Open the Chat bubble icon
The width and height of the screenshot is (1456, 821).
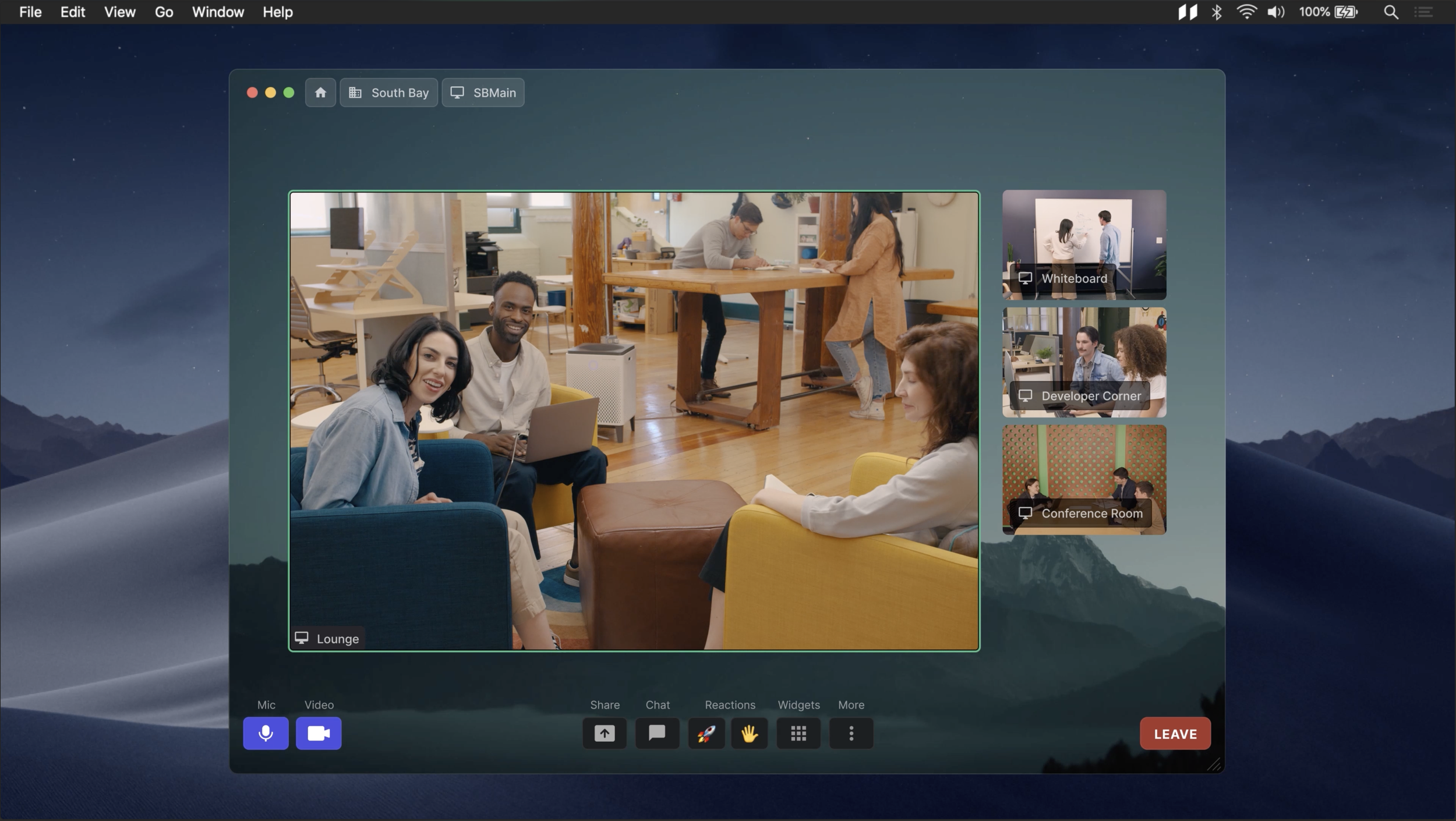coord(657,733)
